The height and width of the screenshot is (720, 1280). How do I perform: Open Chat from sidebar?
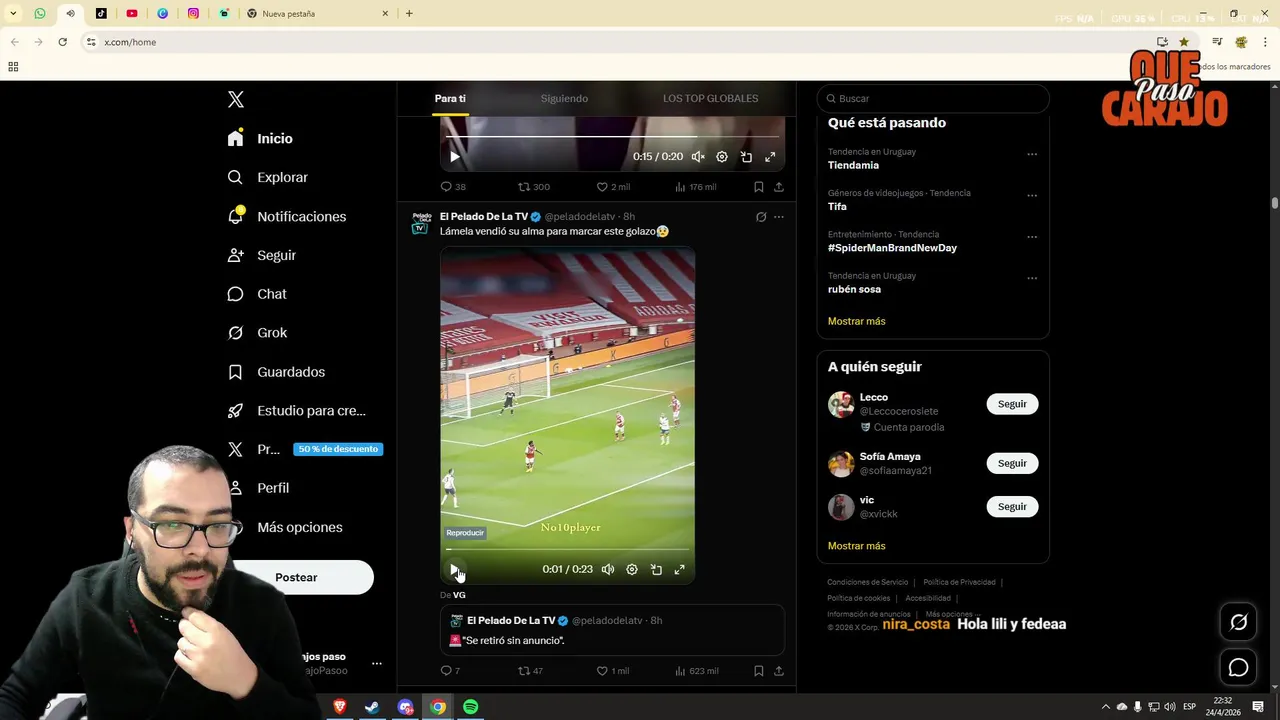click(257, 294)
